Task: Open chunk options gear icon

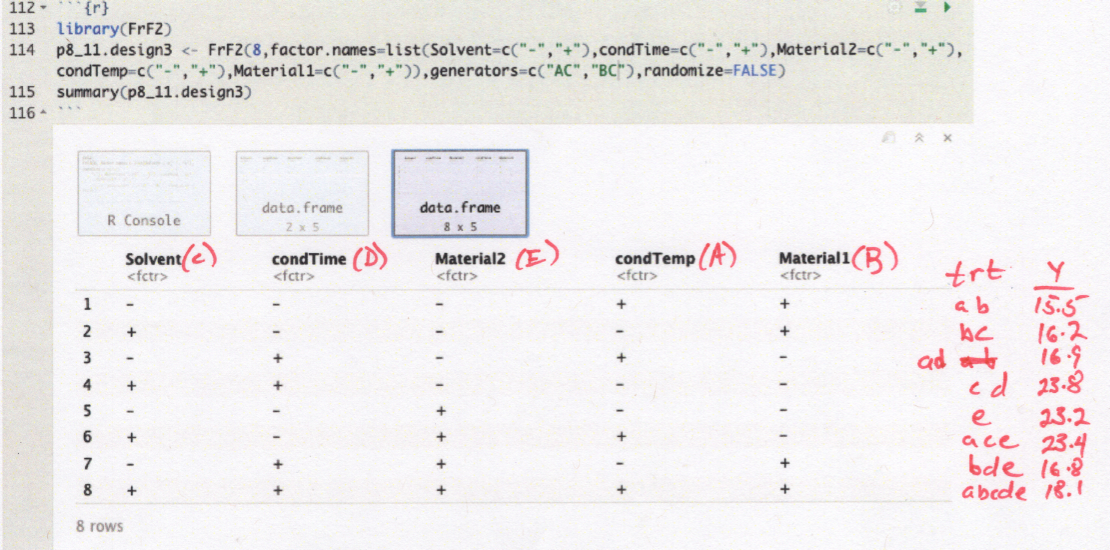Action: [x=895, y=7]
